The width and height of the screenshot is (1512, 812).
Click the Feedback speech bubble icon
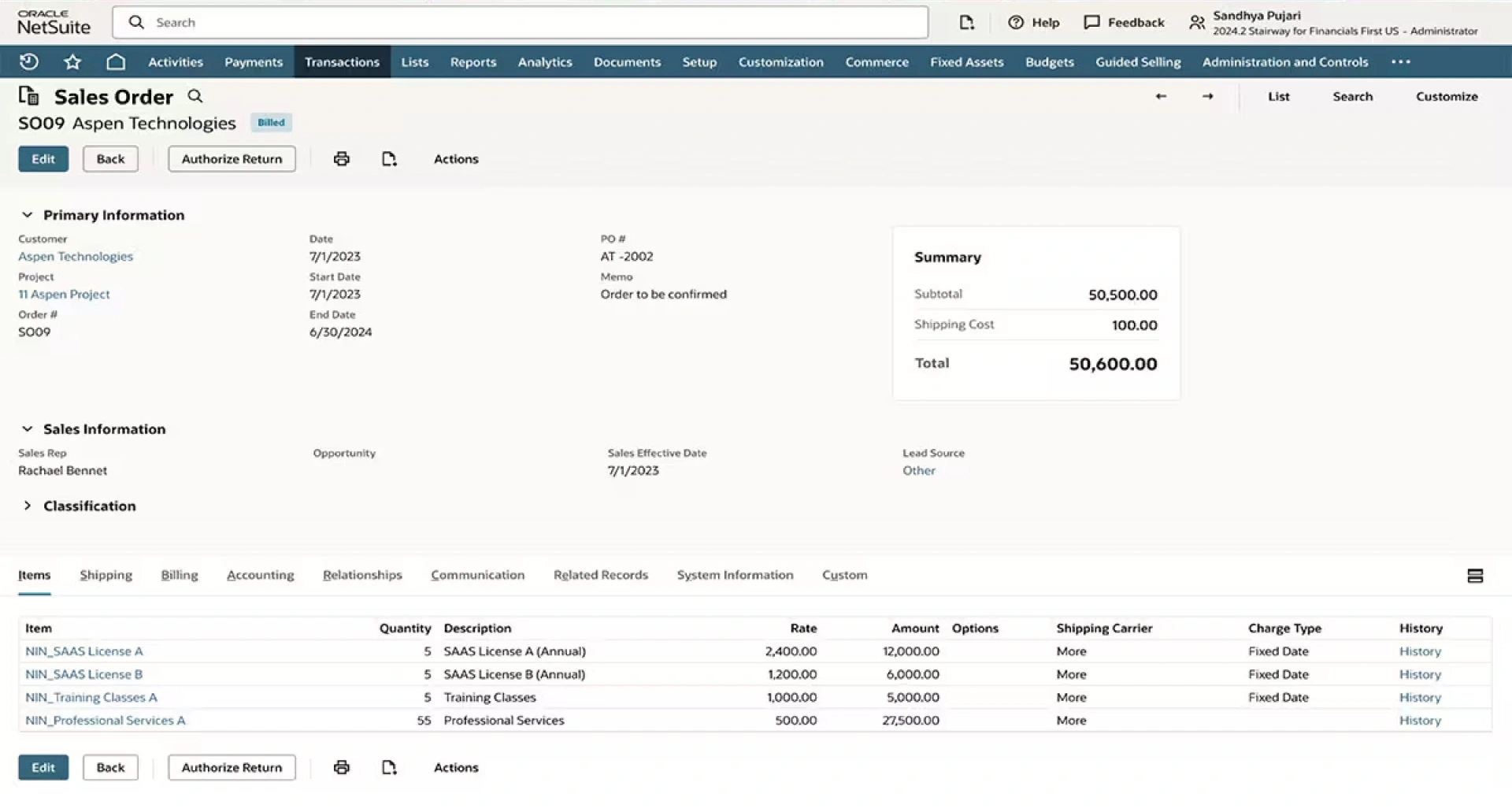coord(1091,22)
